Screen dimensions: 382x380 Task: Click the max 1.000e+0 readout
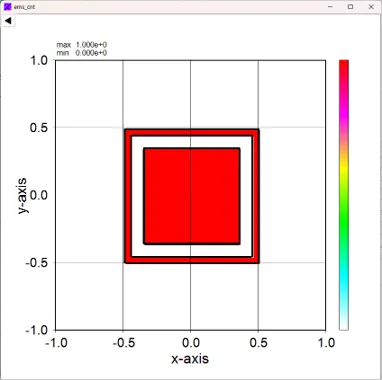click(x=82, y=45)
